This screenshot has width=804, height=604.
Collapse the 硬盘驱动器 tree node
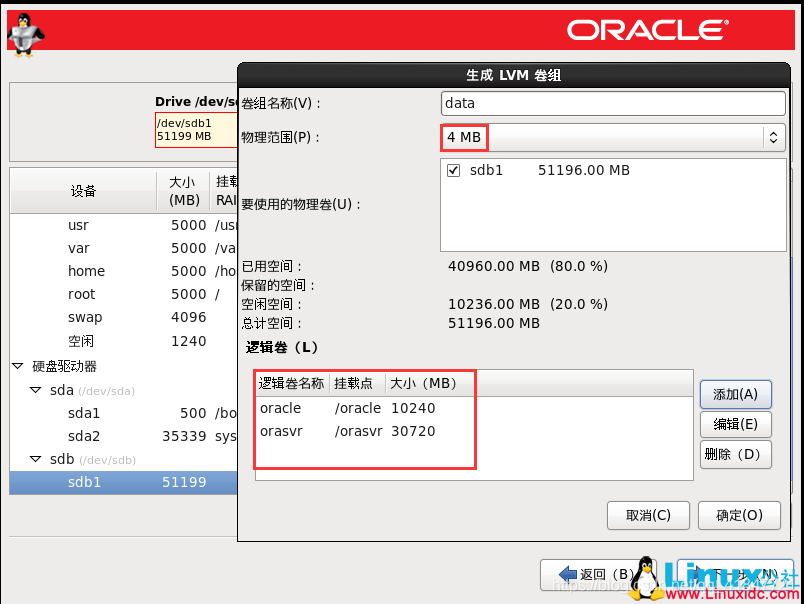16,365
